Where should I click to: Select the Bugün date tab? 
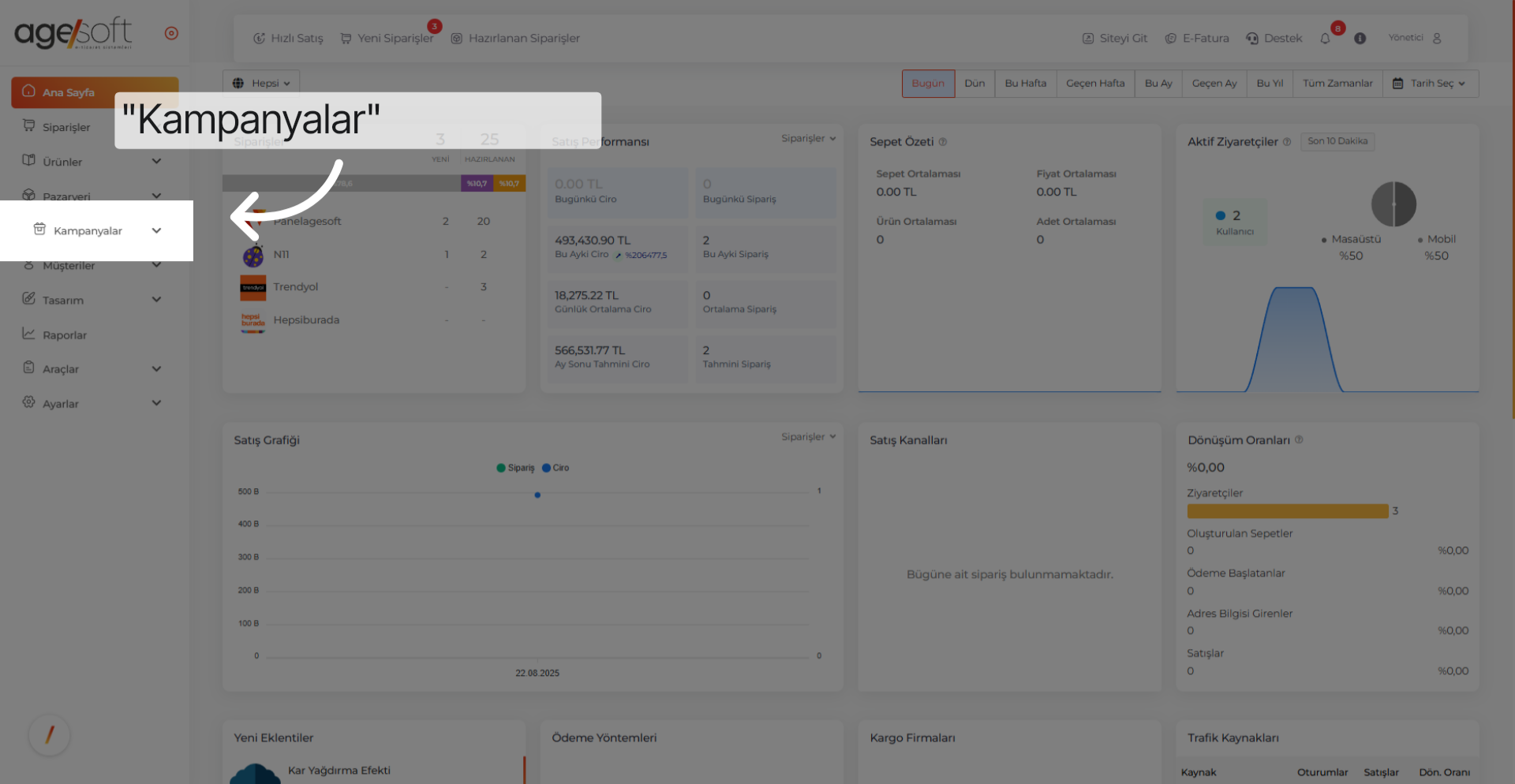click(x=928, y=83)
